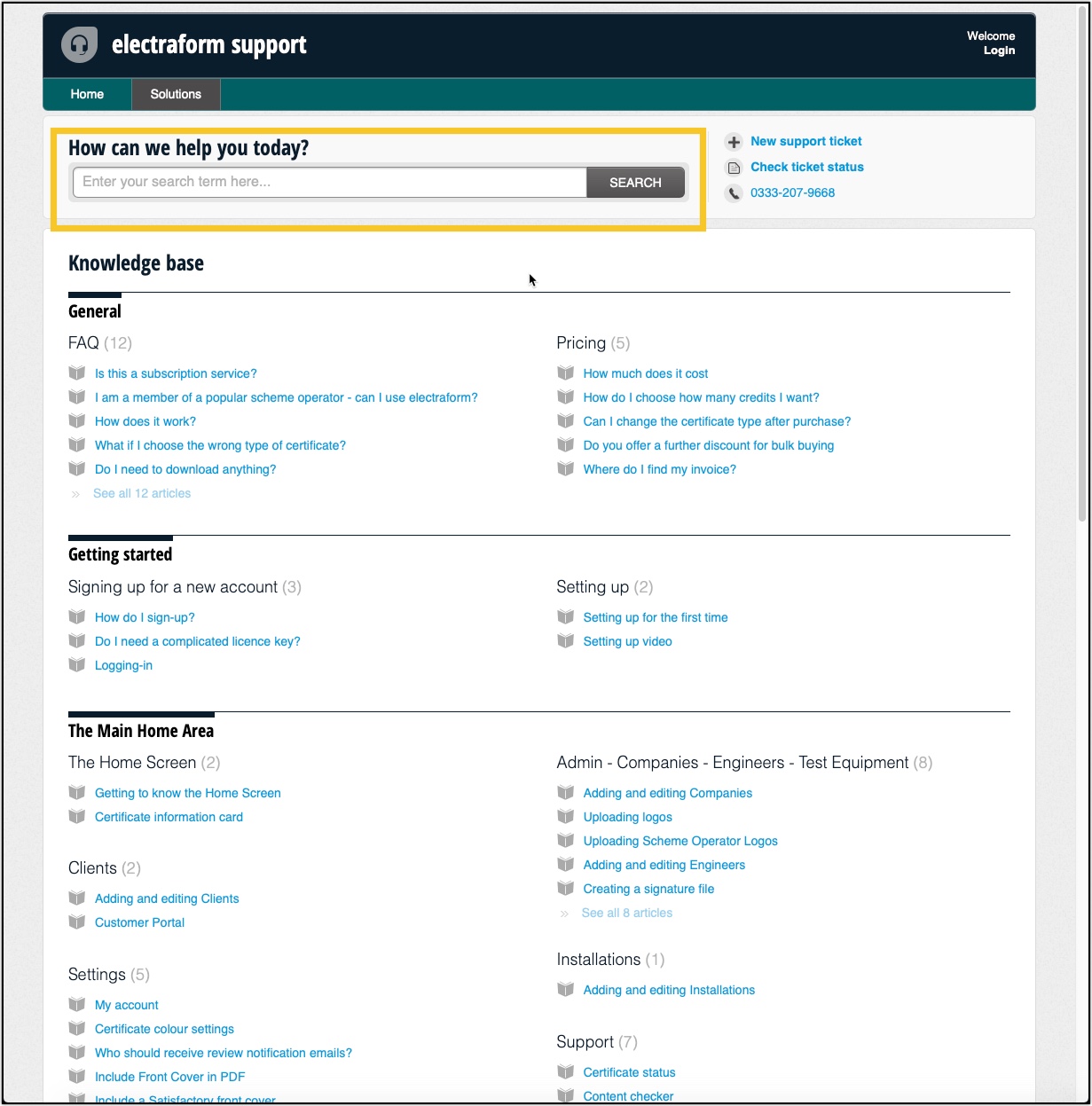
Task: Click book icon beside 'Is this a subscription service?'
Action: coord(77,373)
